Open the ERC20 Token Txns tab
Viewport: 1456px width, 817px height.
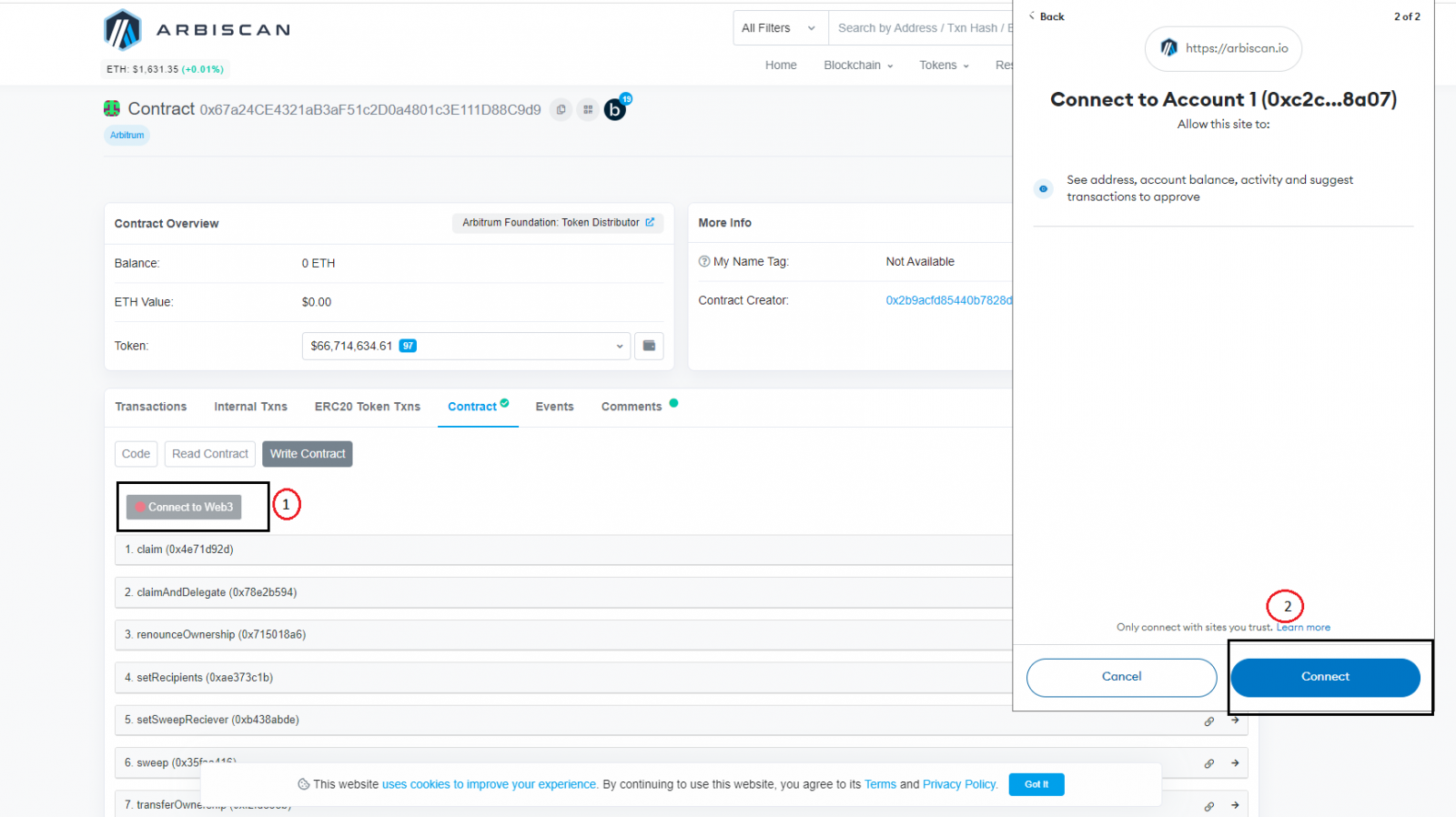point(368,407)
